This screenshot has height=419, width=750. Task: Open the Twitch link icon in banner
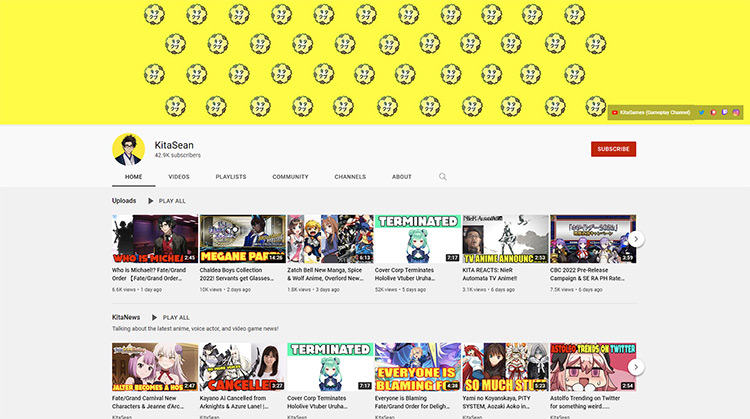(725, 112)
